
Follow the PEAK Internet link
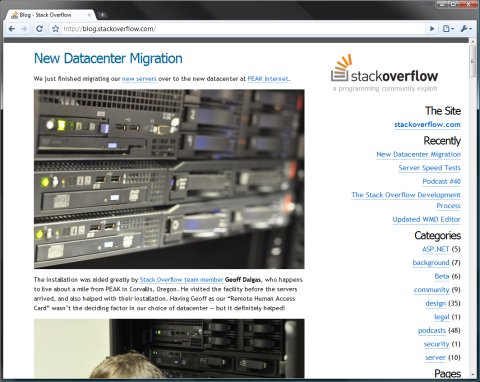click(268, 79)
